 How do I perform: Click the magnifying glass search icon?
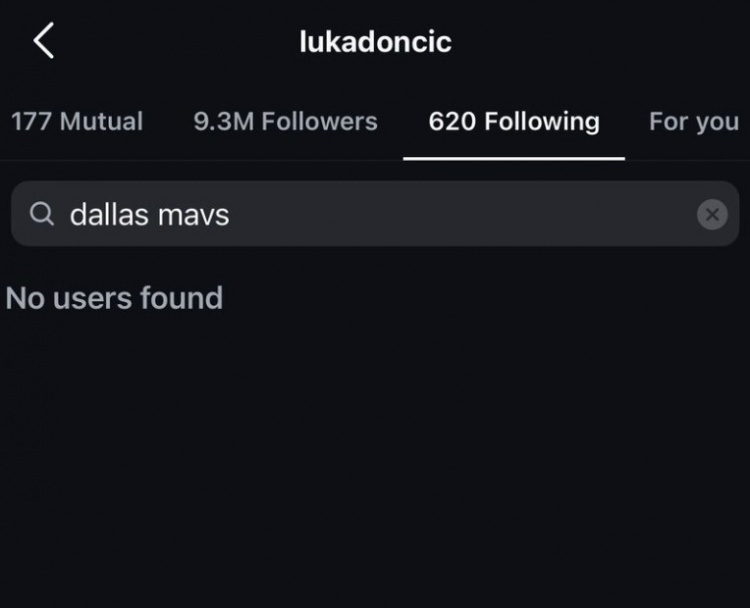41,214
